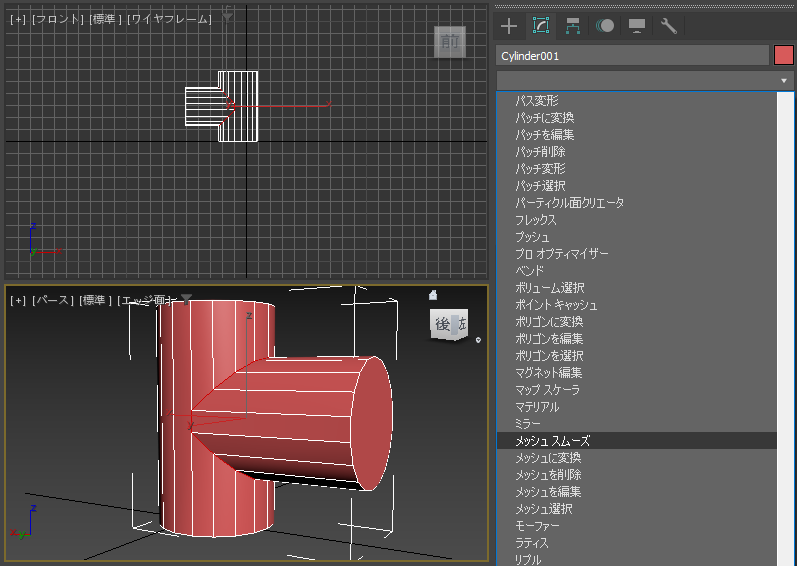
Task: Select ミラー modifier
Action: 636,424
